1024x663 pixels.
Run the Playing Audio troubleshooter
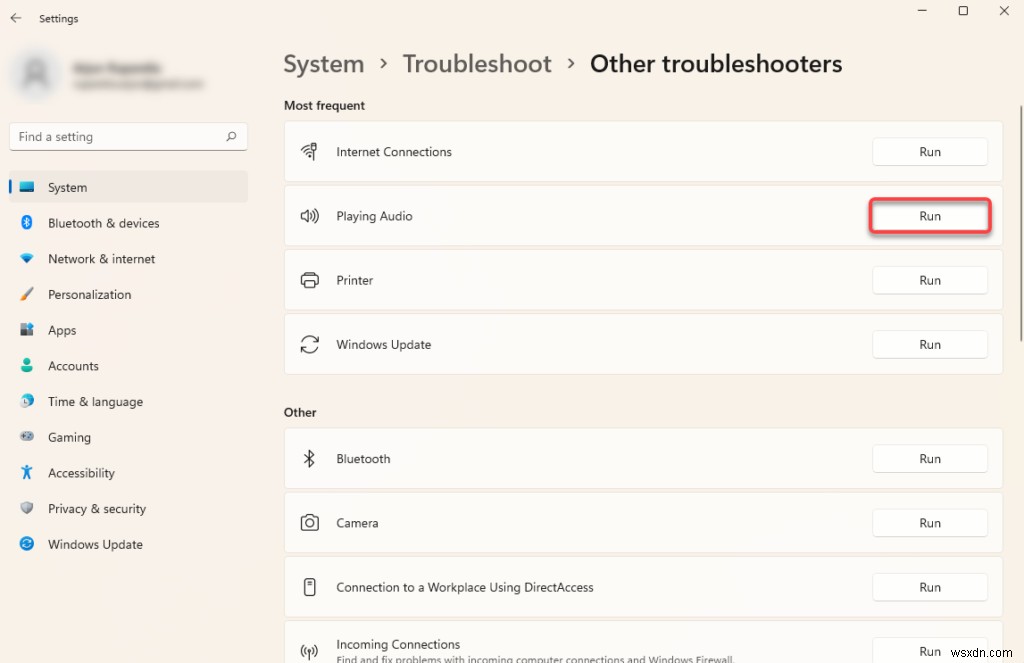pyautogui.click(x=929, y=215)
